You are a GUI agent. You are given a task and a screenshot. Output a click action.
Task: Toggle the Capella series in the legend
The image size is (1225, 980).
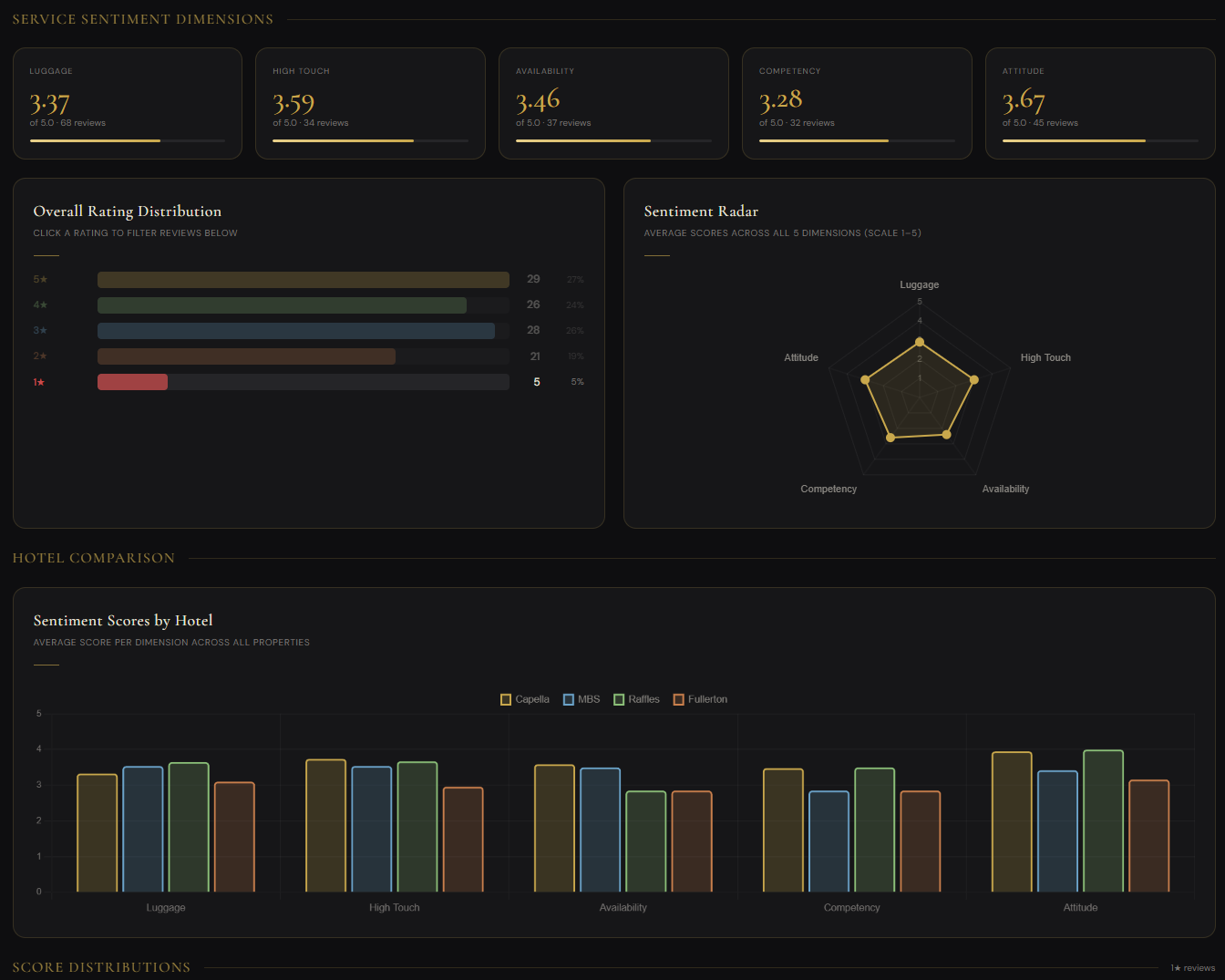click(525, 698)
